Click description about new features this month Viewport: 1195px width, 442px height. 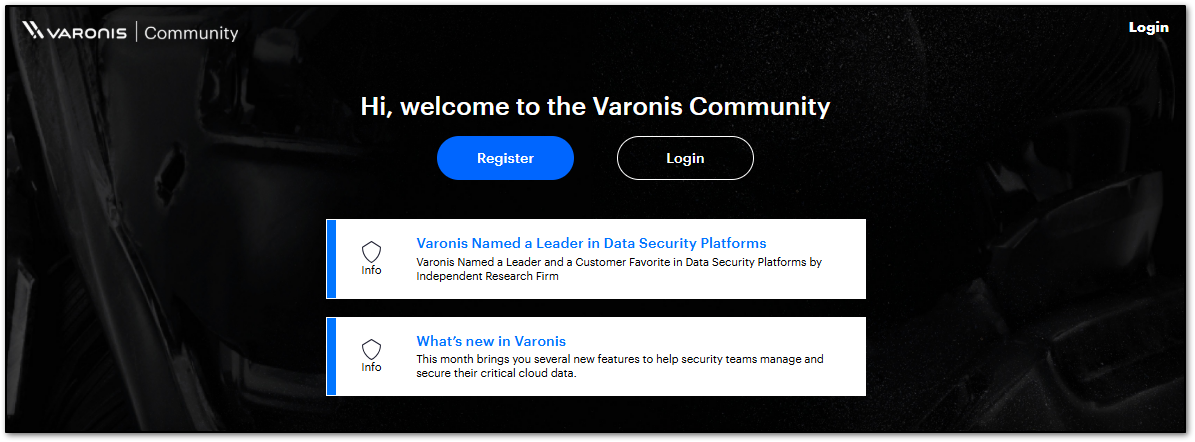[619, 366]
